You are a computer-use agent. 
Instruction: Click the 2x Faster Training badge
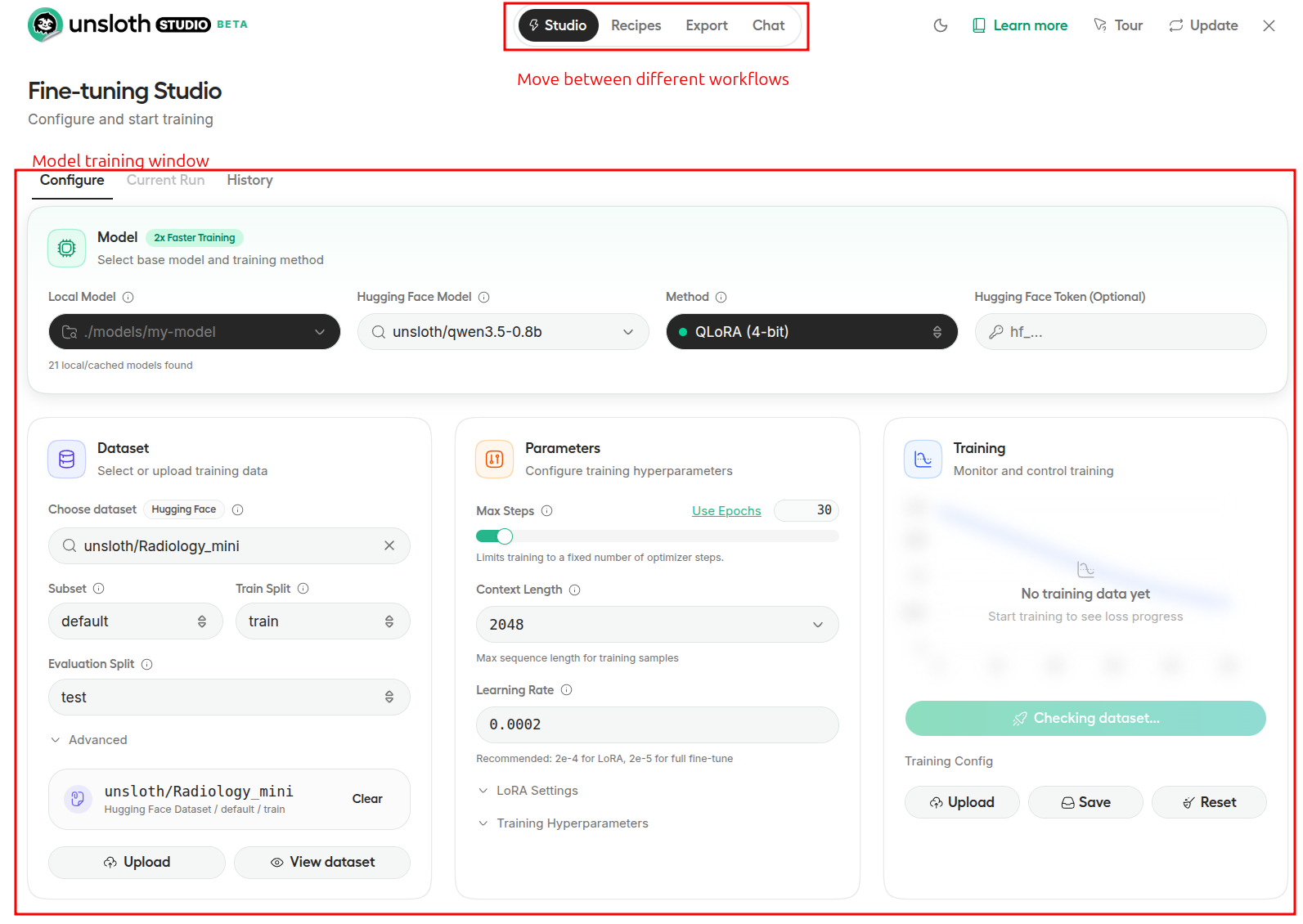coord(195,238)
